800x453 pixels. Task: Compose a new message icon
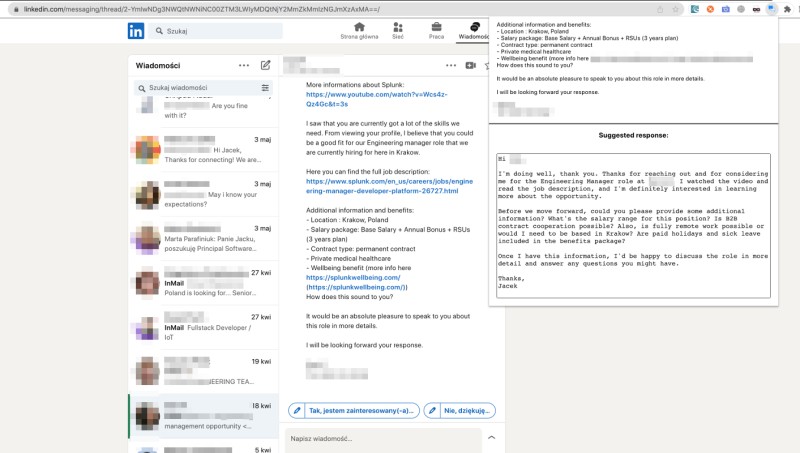[265, 65]
